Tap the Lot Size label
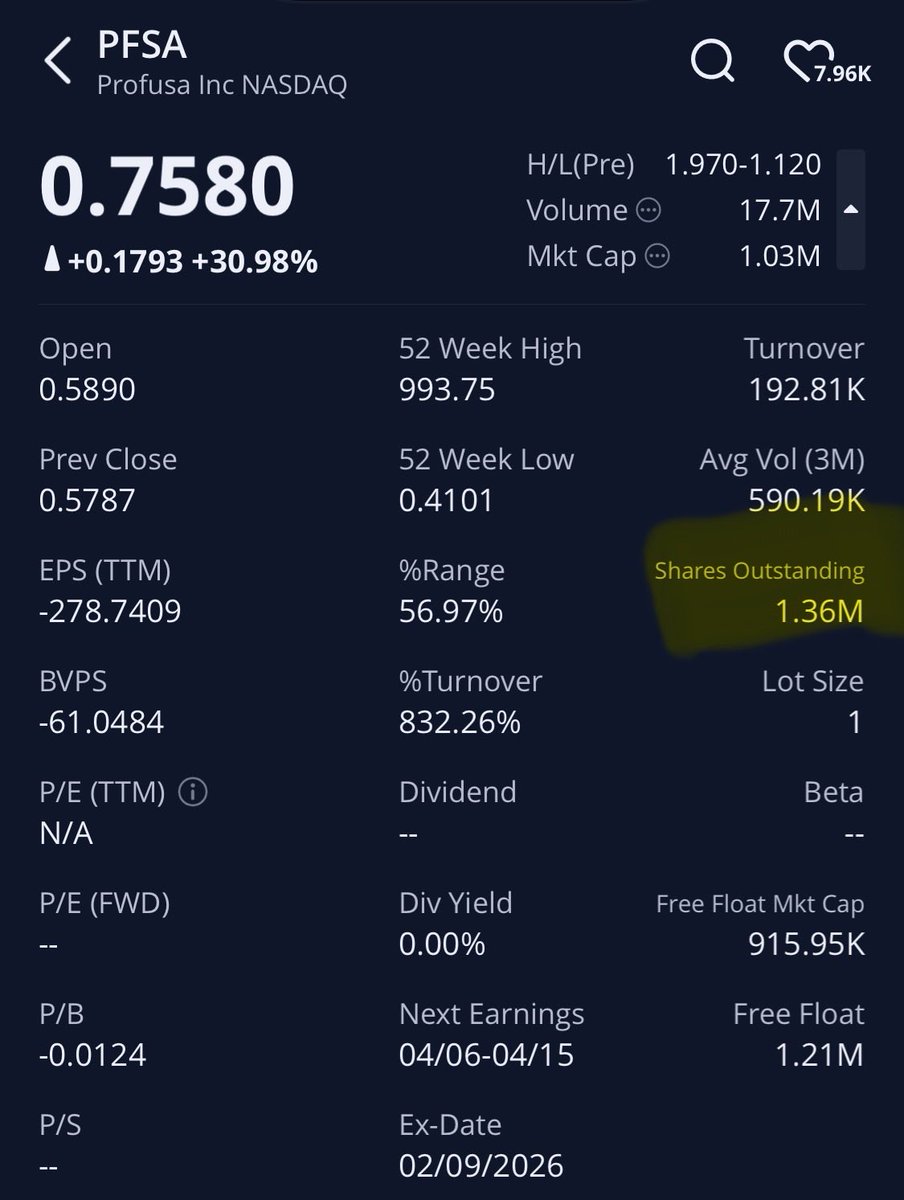Screen dimensions: 904x1200 tap(812, 682)
